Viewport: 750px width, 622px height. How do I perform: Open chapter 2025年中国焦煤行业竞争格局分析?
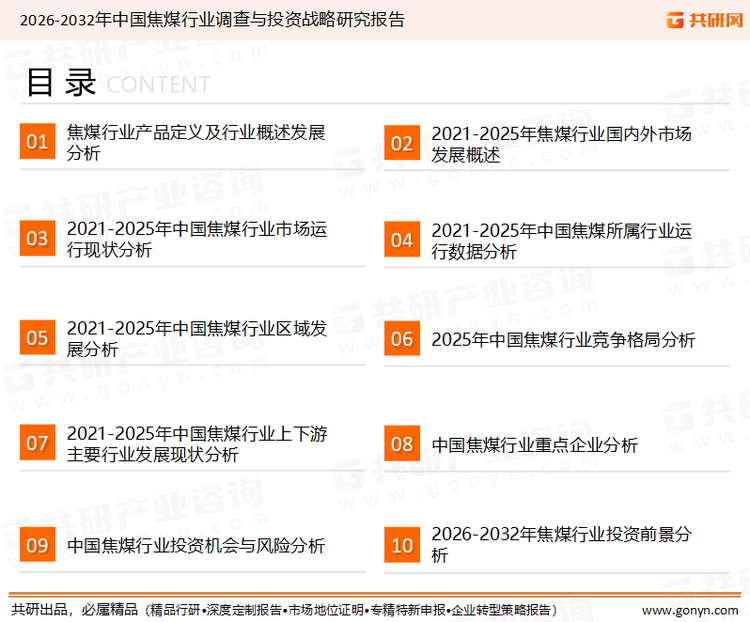(563, 340)
